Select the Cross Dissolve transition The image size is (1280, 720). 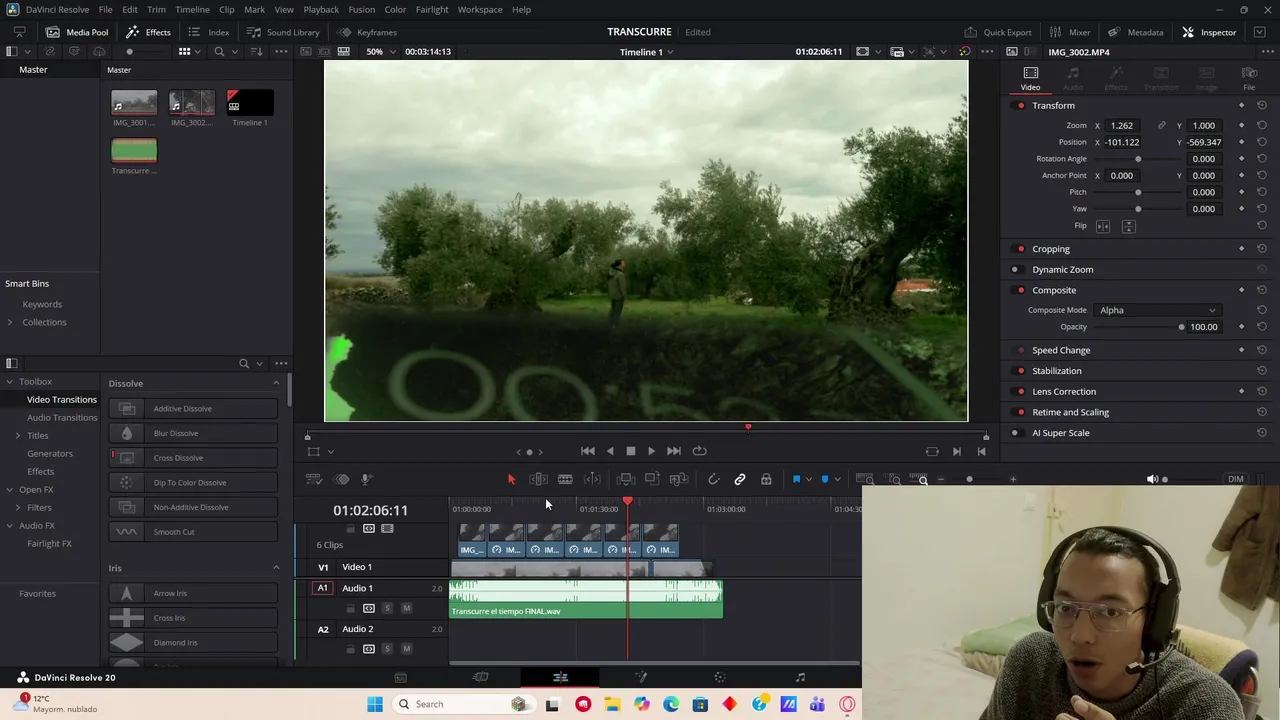(192, 458)
